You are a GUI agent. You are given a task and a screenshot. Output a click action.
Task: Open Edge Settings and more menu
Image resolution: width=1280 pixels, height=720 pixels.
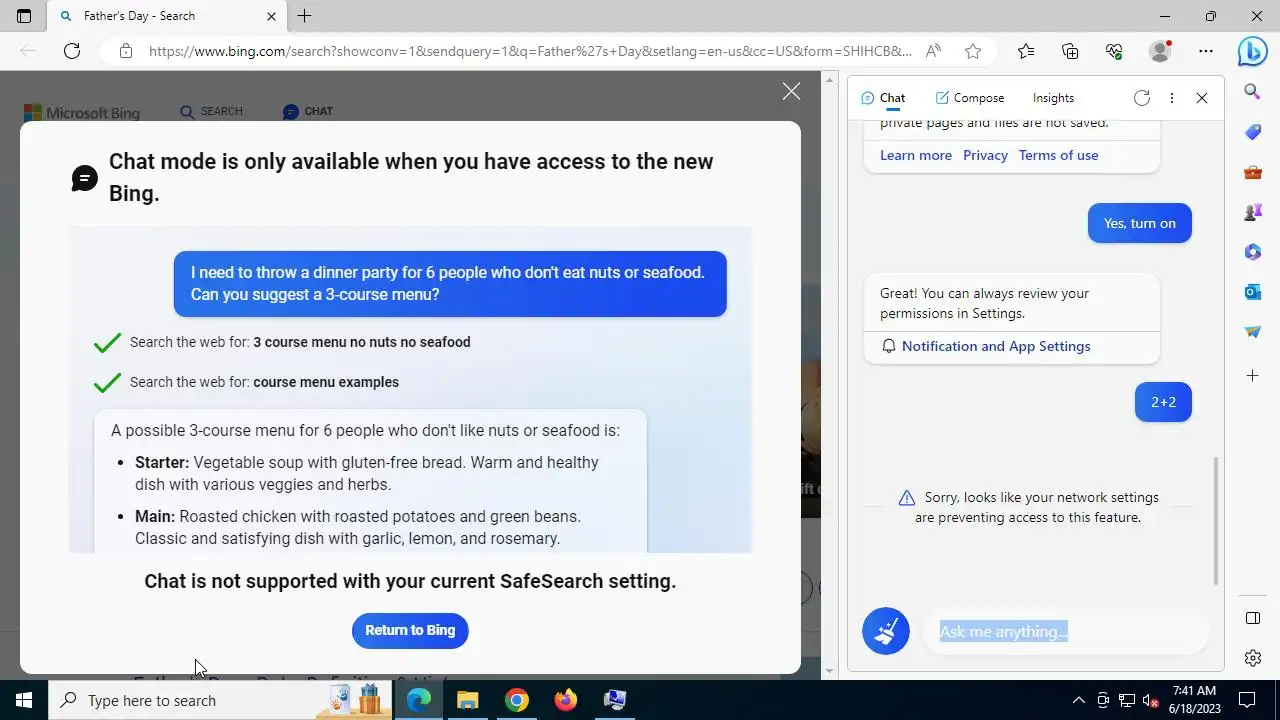point(1206,51)
